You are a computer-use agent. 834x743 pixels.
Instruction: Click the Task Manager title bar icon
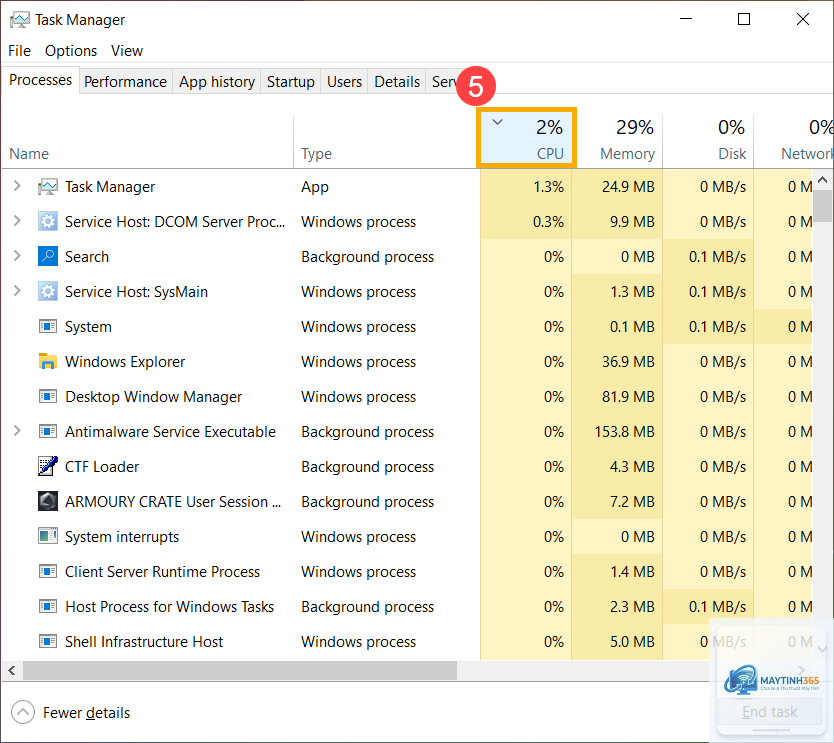(20, 20)
